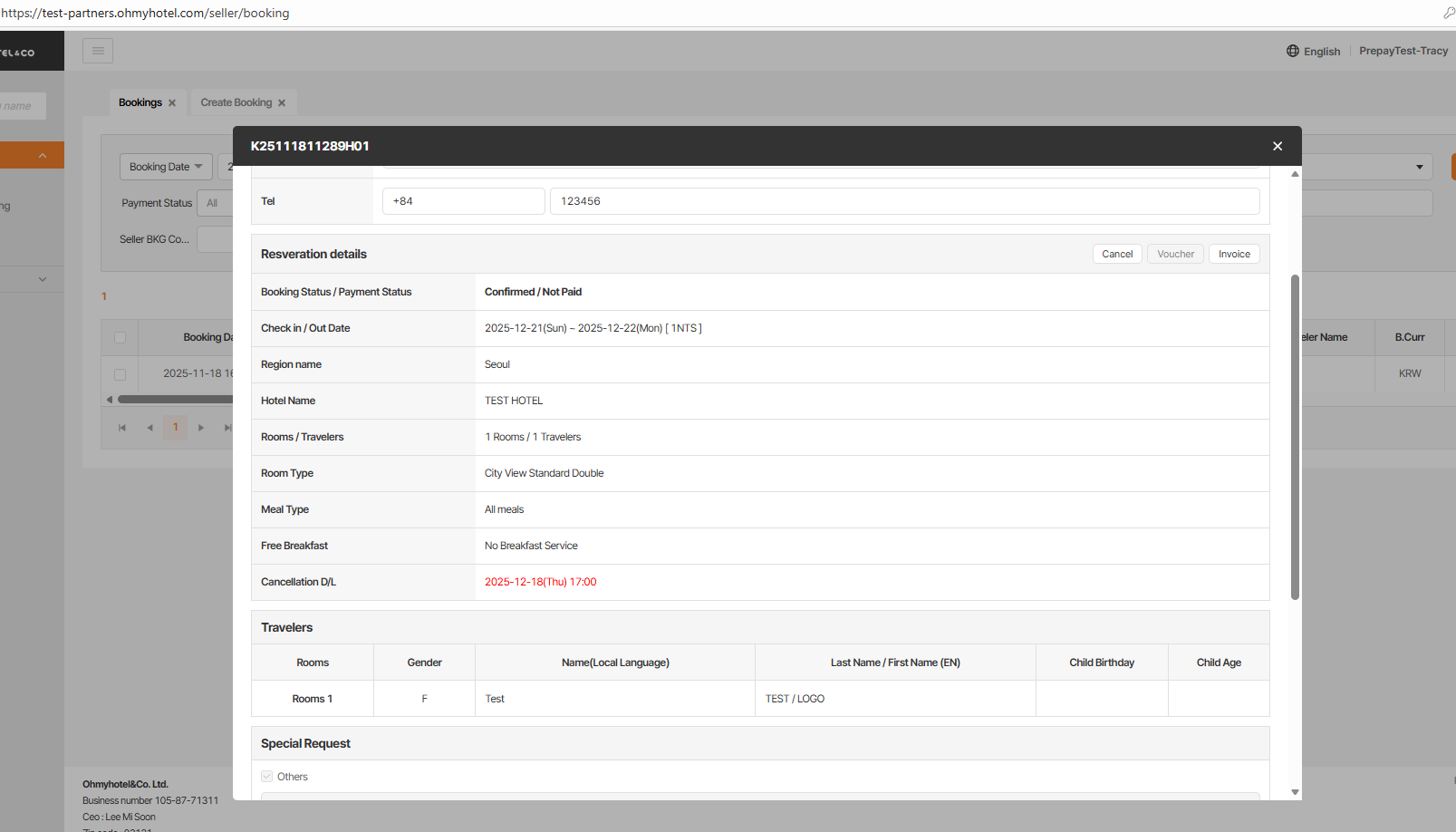Viewport: 1456px width, 832px height.
Task: Collapse the orange sidebar menu section
Action: pos(42,156)
